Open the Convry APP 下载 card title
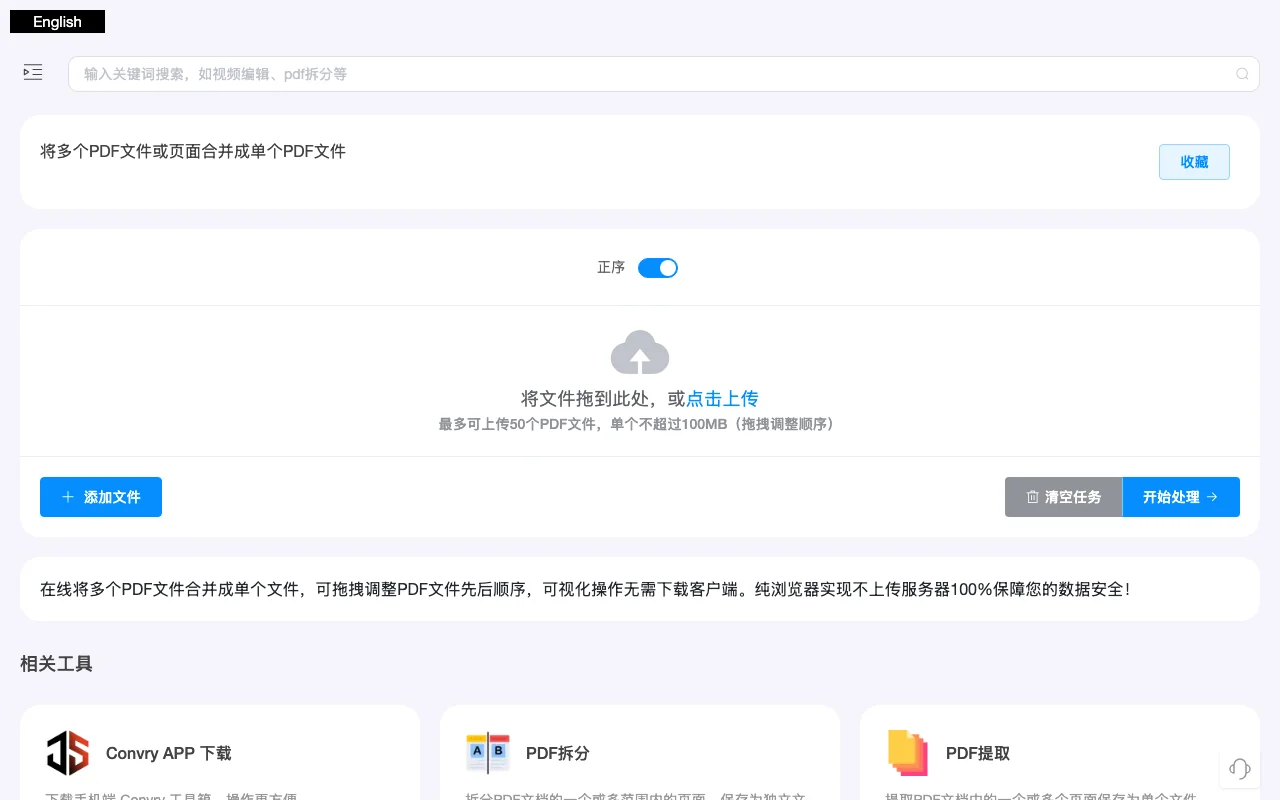 pyautogui.click(x=169, y=754)
